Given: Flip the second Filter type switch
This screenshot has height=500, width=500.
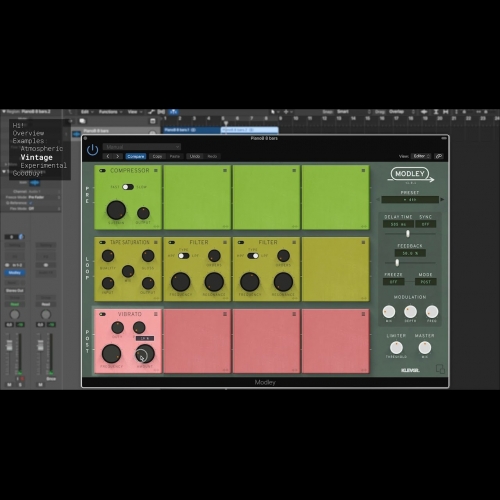Looking at the screenshot, I should coord(253,256).
